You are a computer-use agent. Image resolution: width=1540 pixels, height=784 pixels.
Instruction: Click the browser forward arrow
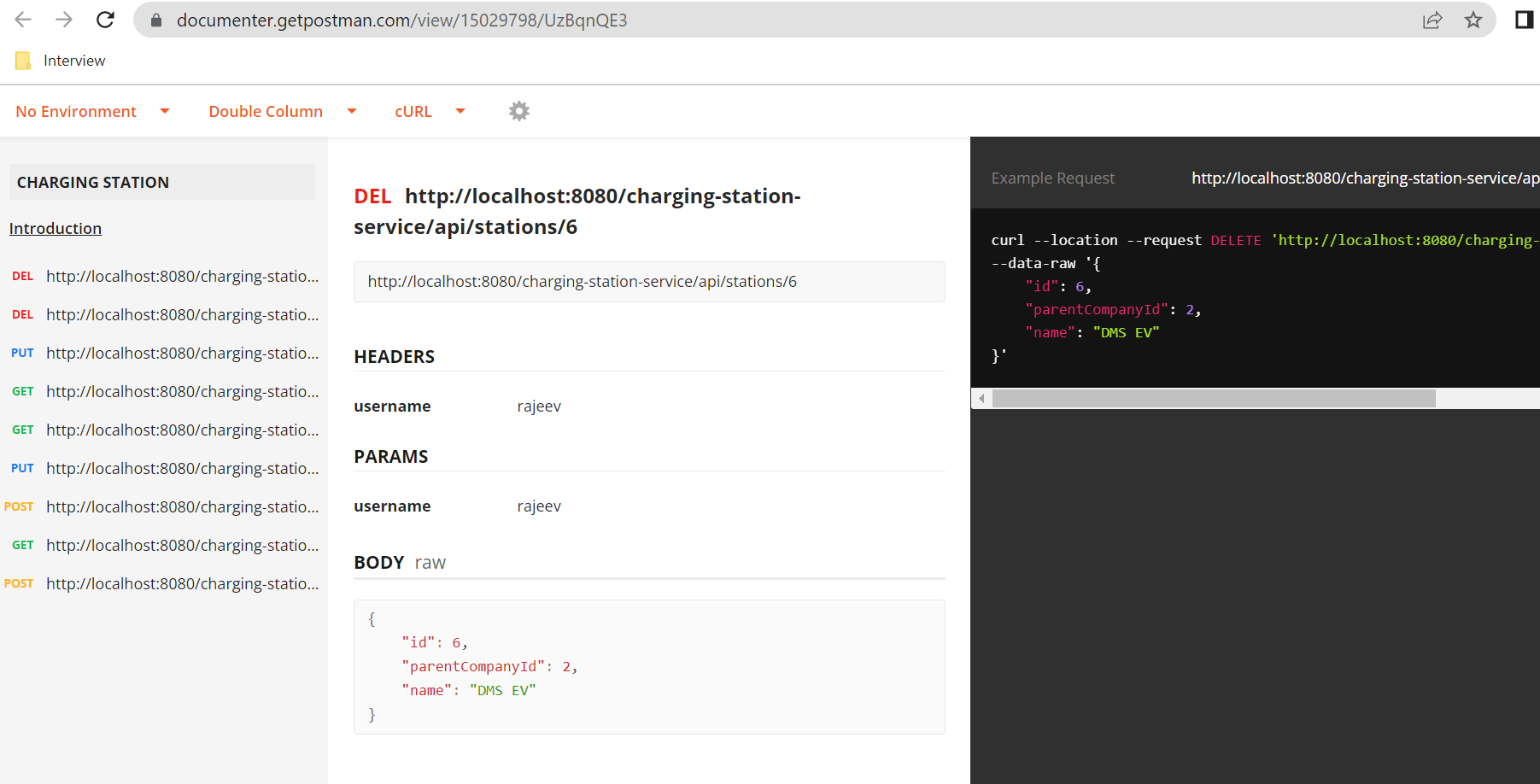point(64,20)
